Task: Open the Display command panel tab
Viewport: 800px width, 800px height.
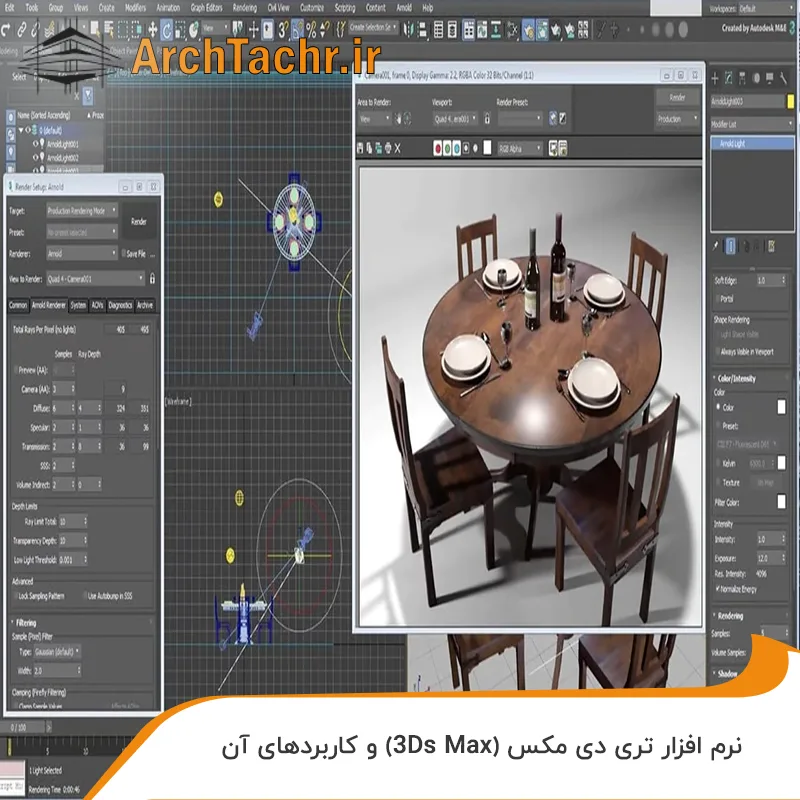Action: tap(769, 78)
